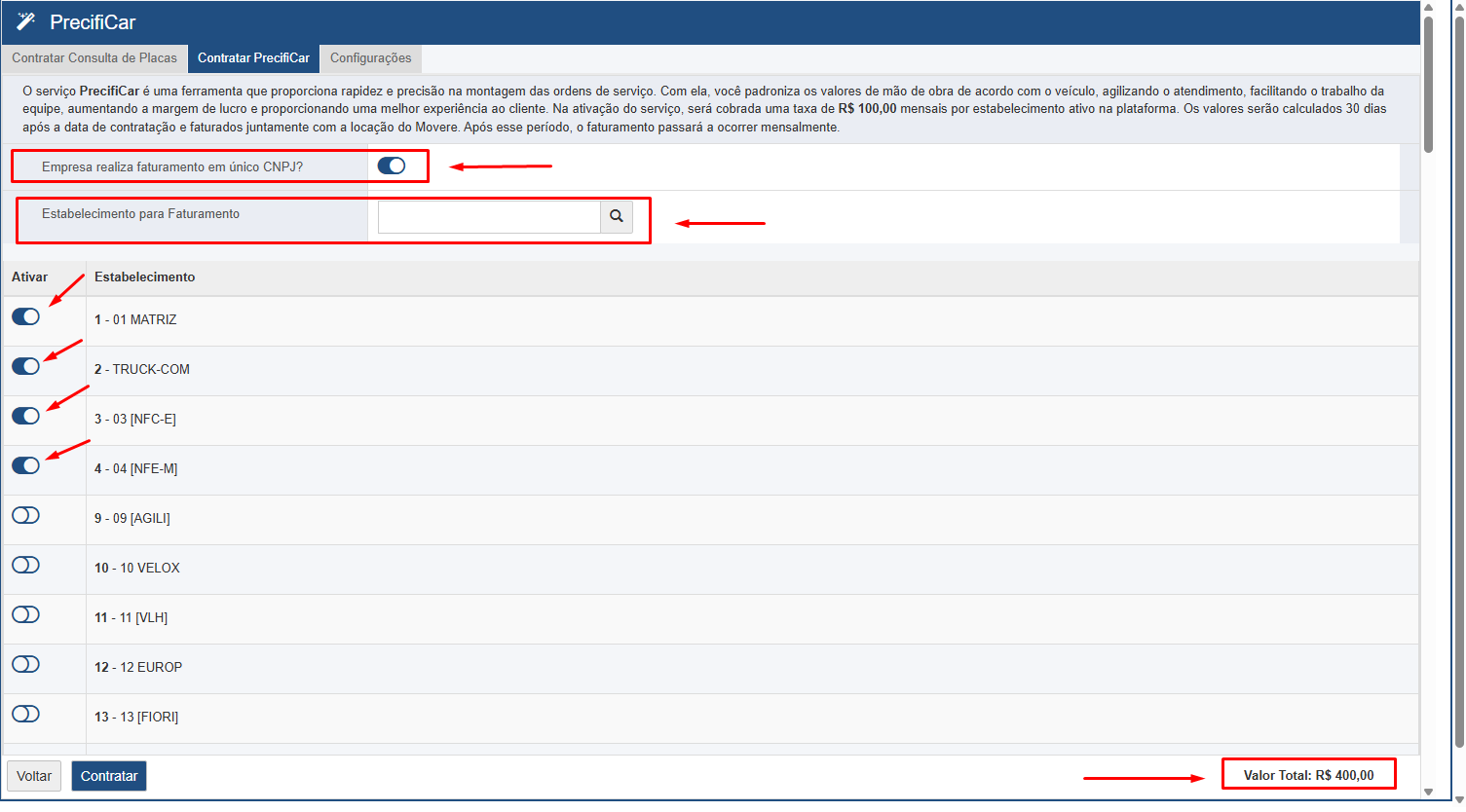1466x812 pixels.
Task: Click the Valor Total: R$ 400,00 text
Action: (x=1309, y=775)
